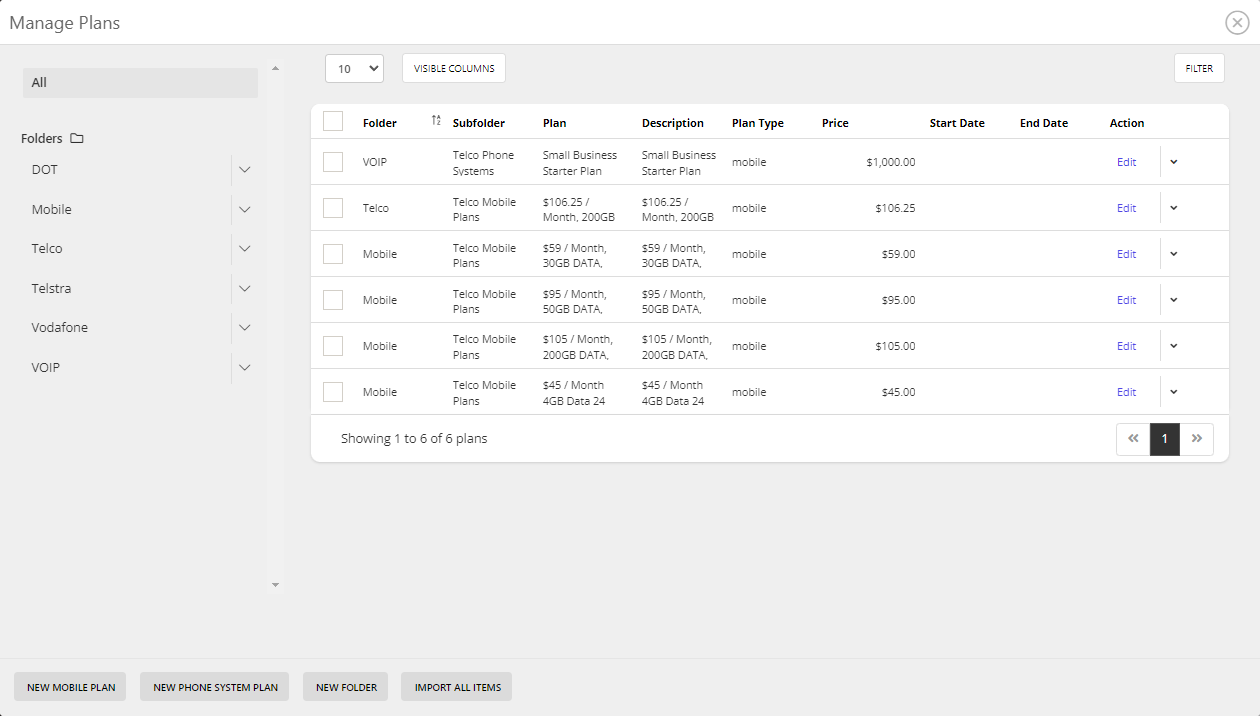
Task: Expand the Telstra folder chevron
Action: (245, 289)
